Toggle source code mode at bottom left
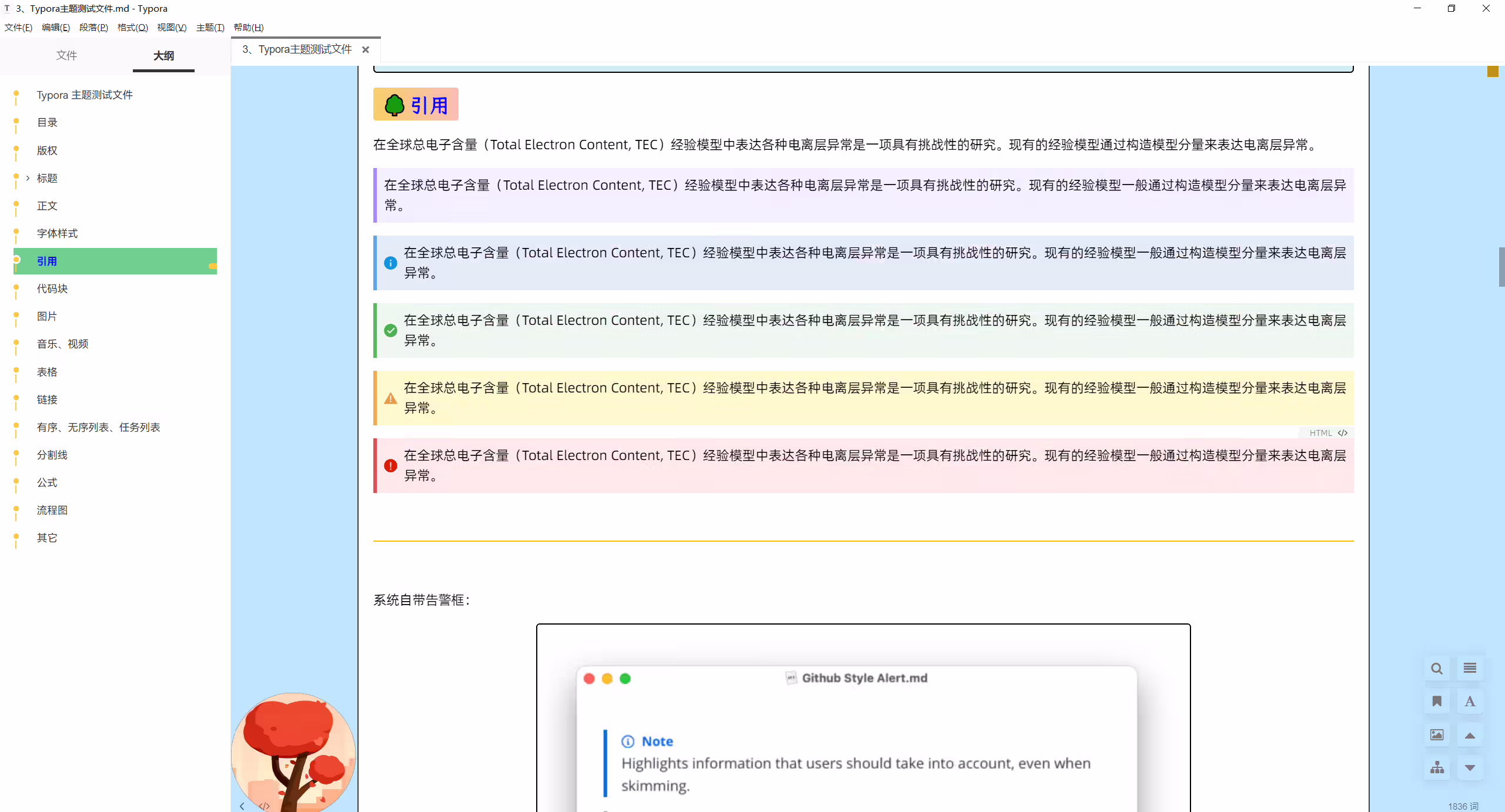The width and height of the screenshot is (1505, 812). 265,806
